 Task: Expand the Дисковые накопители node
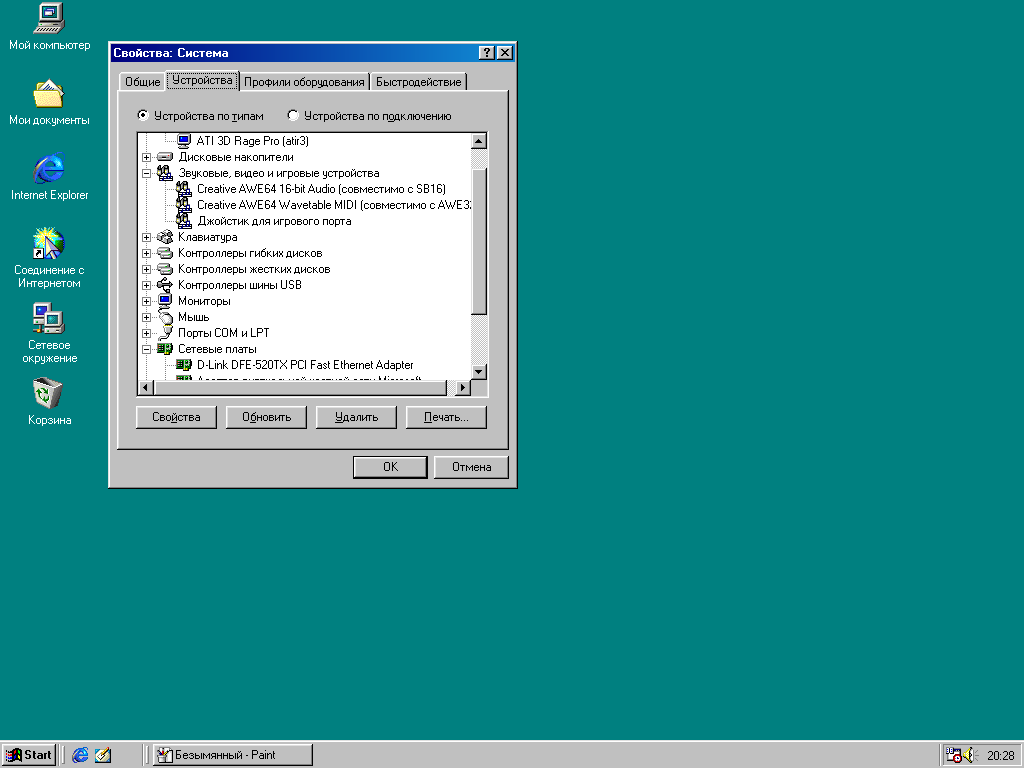(x=146, y=157)
